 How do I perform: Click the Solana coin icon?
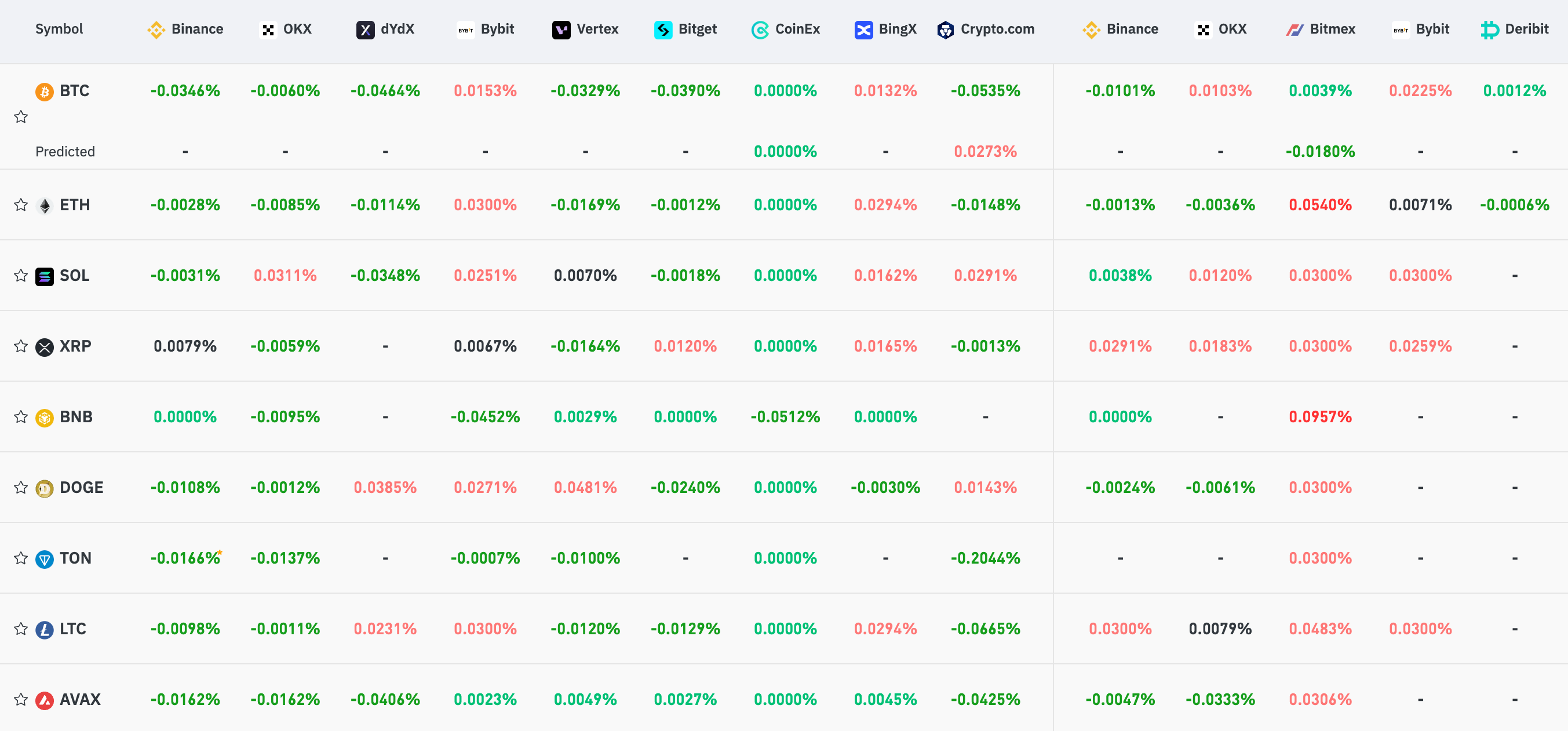click(44, 276)
